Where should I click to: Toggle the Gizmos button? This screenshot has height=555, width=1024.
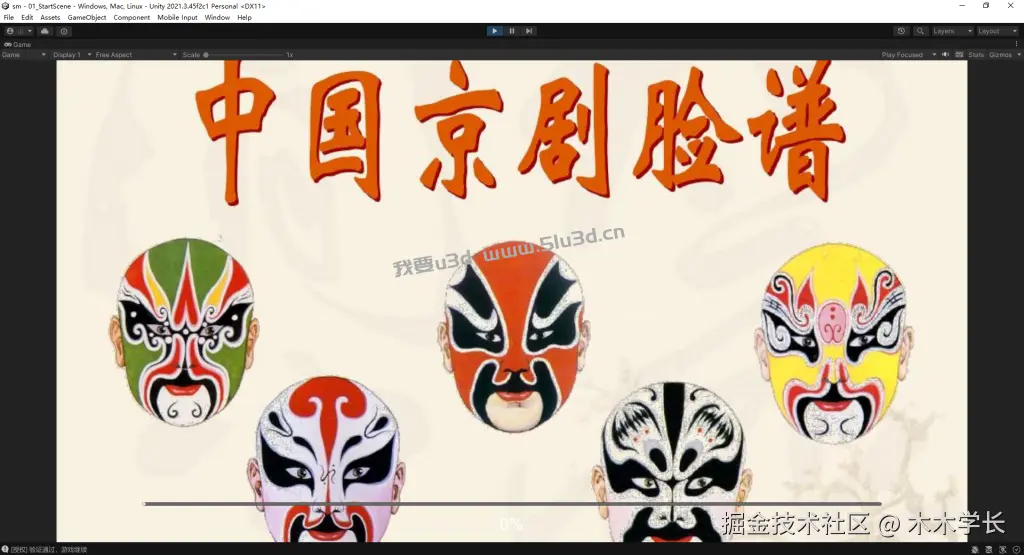coord(1000,55)
